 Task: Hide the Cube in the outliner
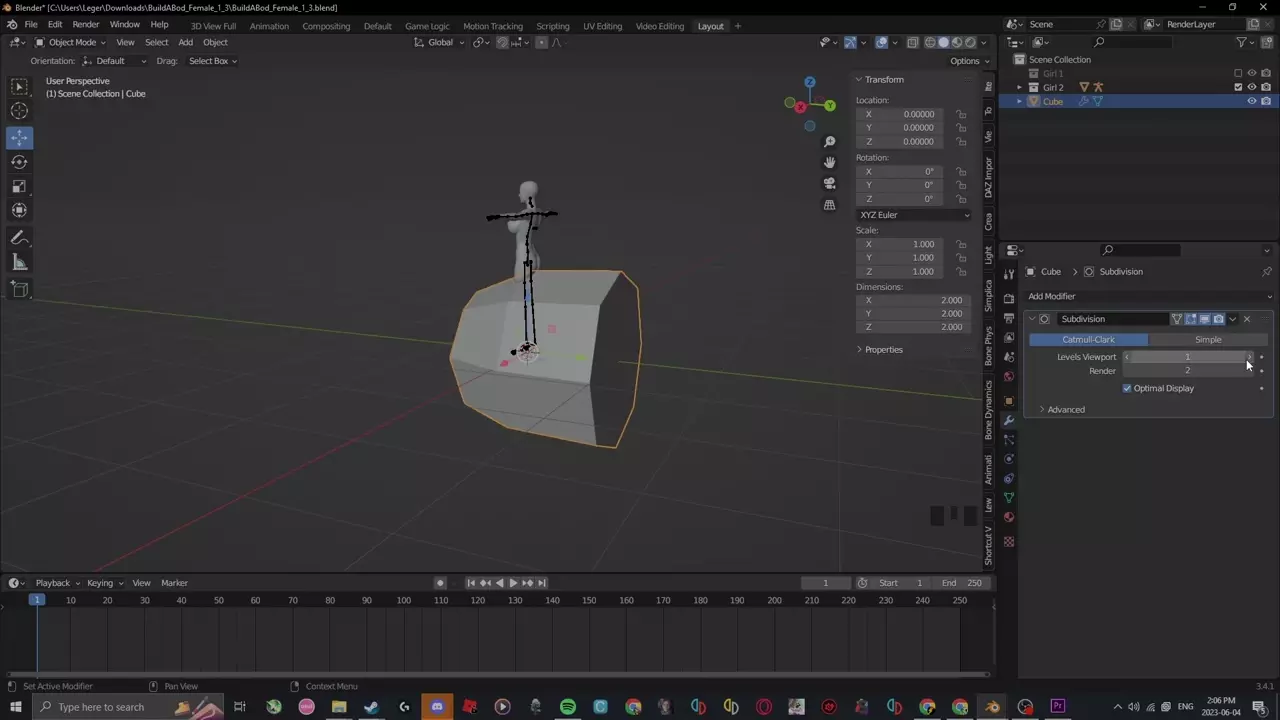click(x=1251, y=101)
